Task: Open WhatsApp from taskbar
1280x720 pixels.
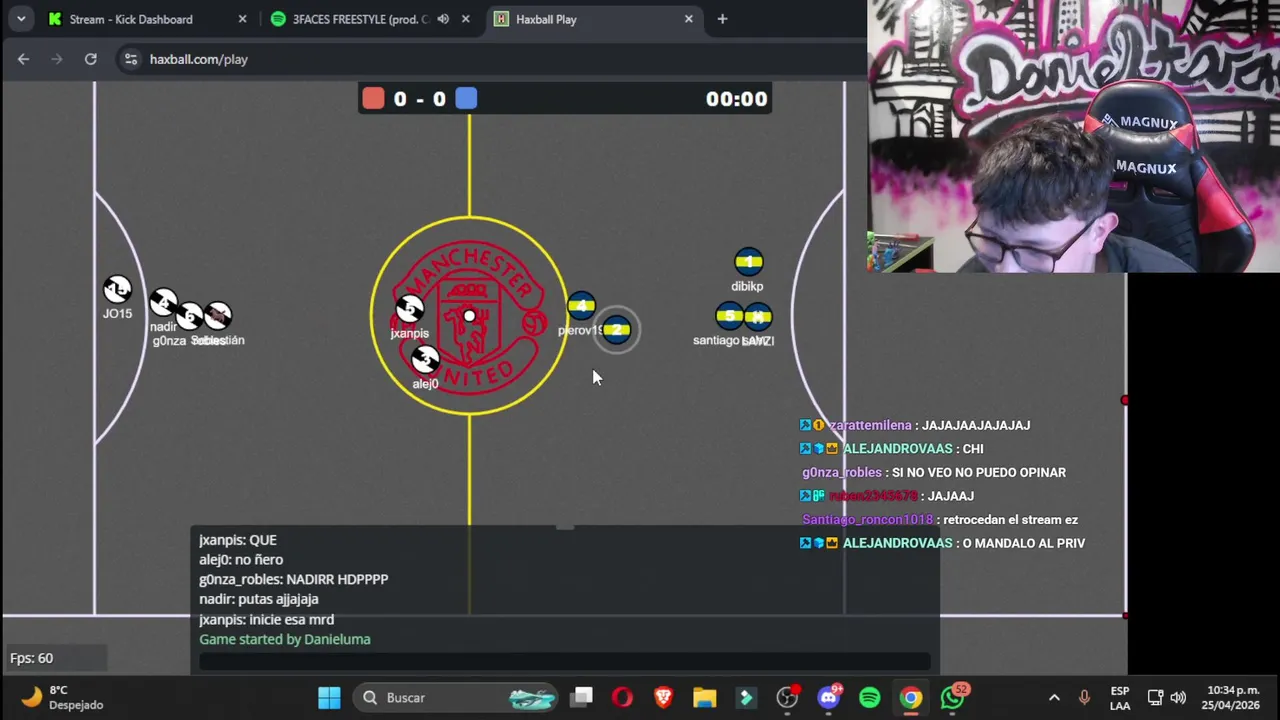Action: [953, 697]
